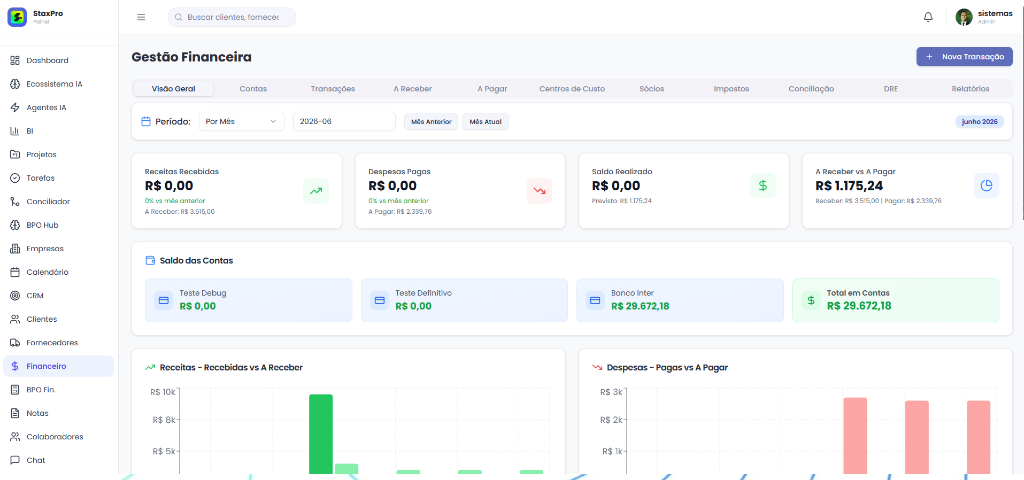Click the CRM target icon
Screen dimensions: 1024x480
[x=15, y=295]
